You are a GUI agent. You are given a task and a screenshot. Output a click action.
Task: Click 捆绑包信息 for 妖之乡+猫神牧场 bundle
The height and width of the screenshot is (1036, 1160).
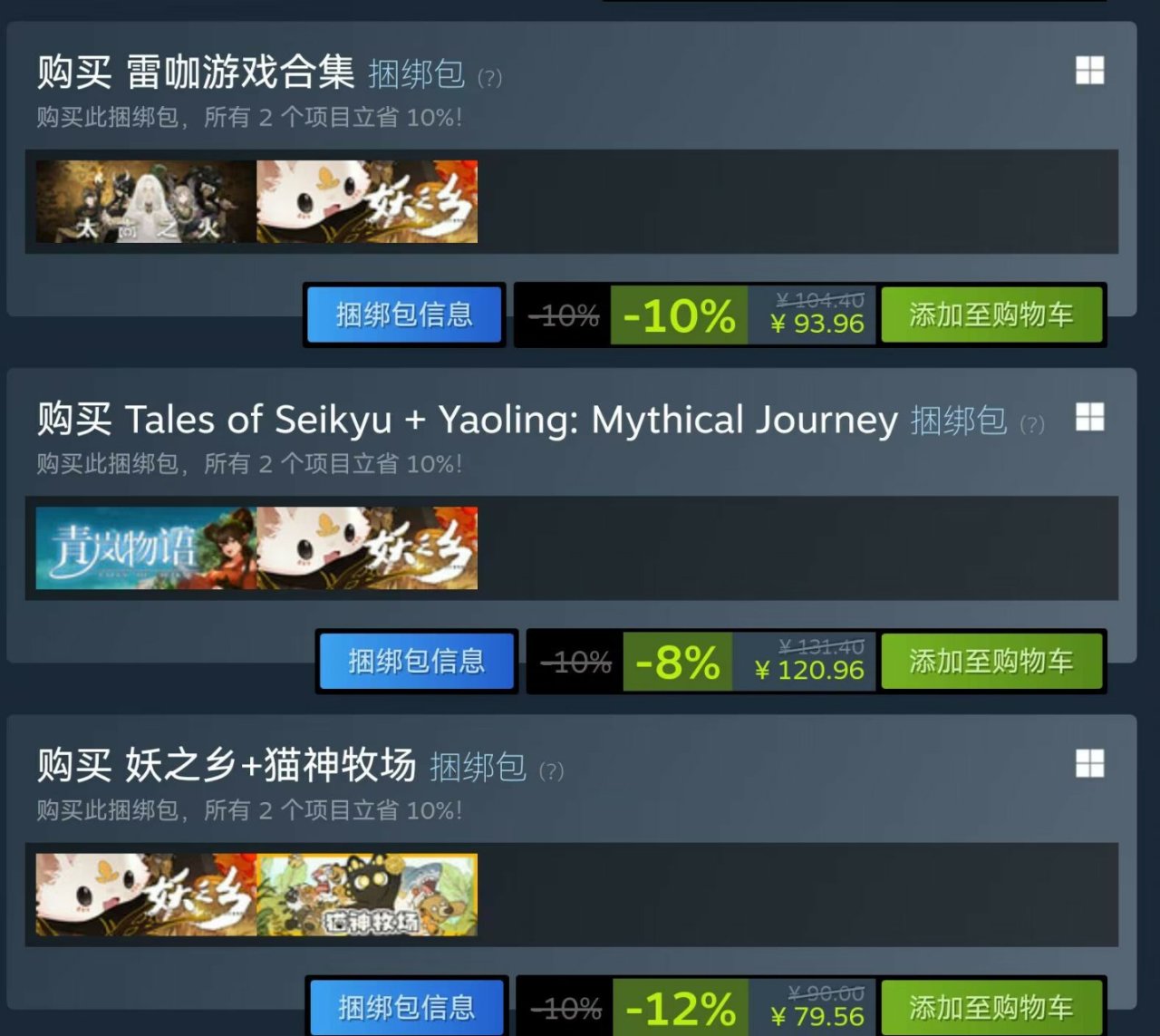pos(407,1007)
